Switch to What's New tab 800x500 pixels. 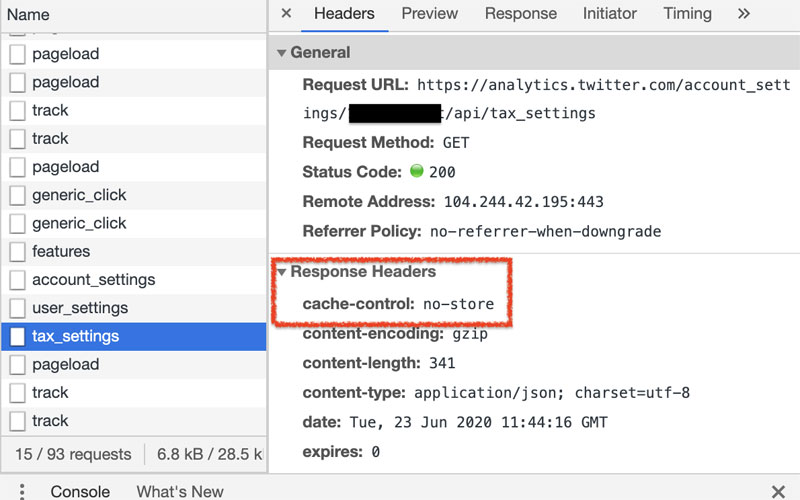[x=180, y=491]
